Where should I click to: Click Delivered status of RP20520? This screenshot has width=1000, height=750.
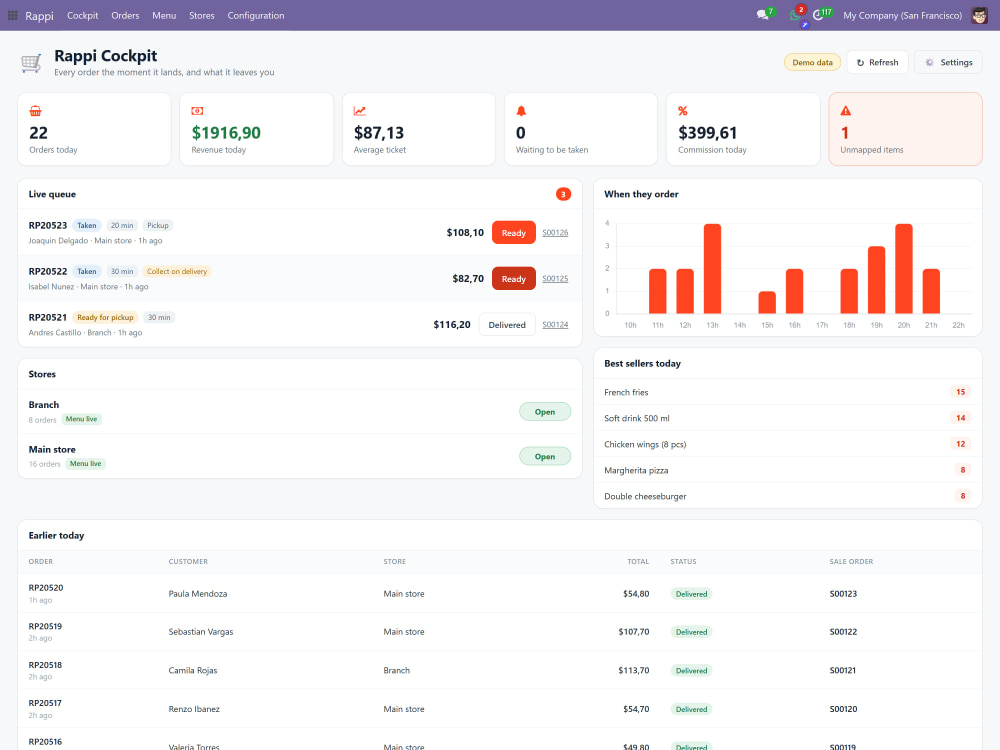[691, 594]
